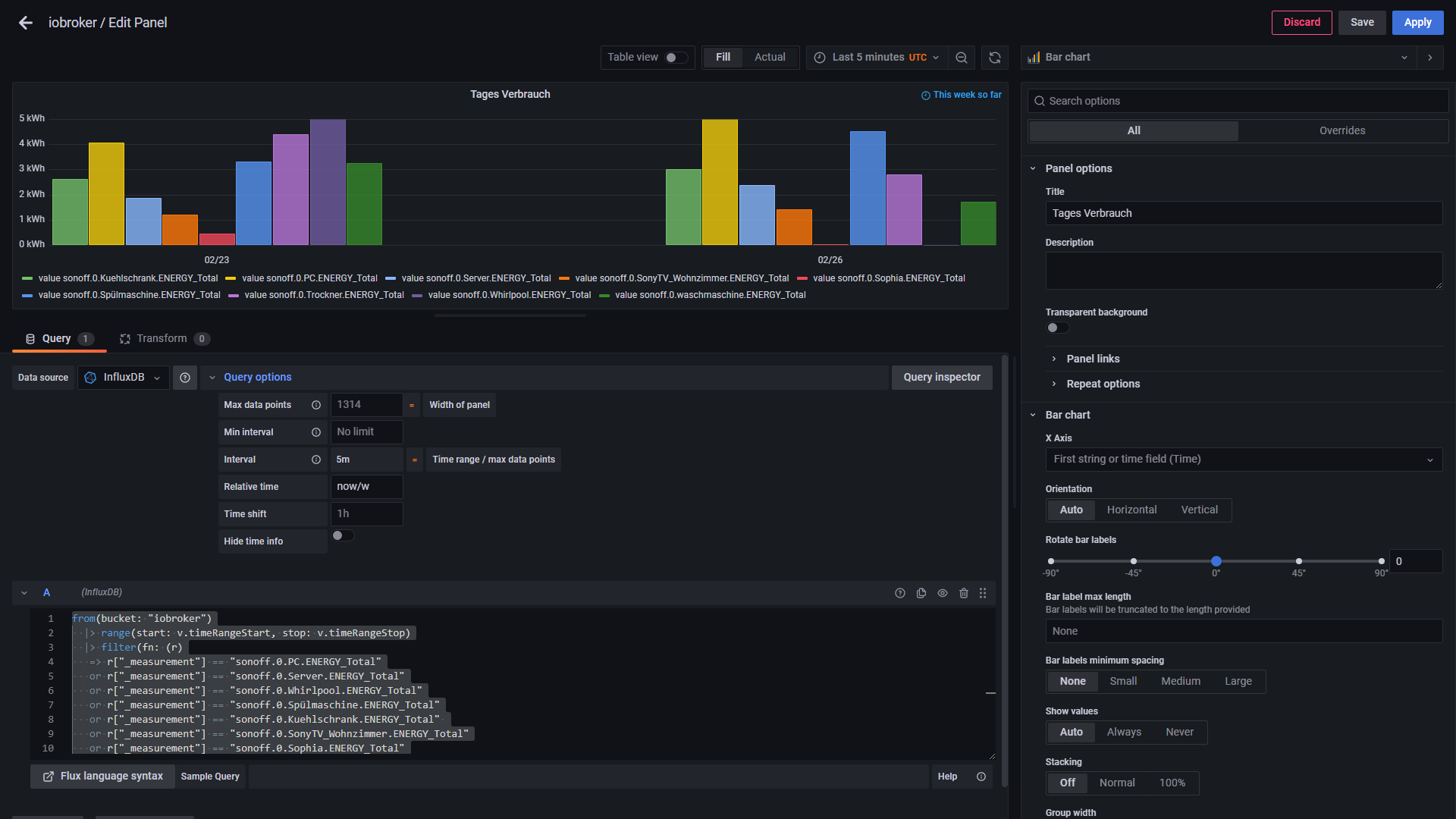Click the magnifier in Search options

tap(1038, 102)
